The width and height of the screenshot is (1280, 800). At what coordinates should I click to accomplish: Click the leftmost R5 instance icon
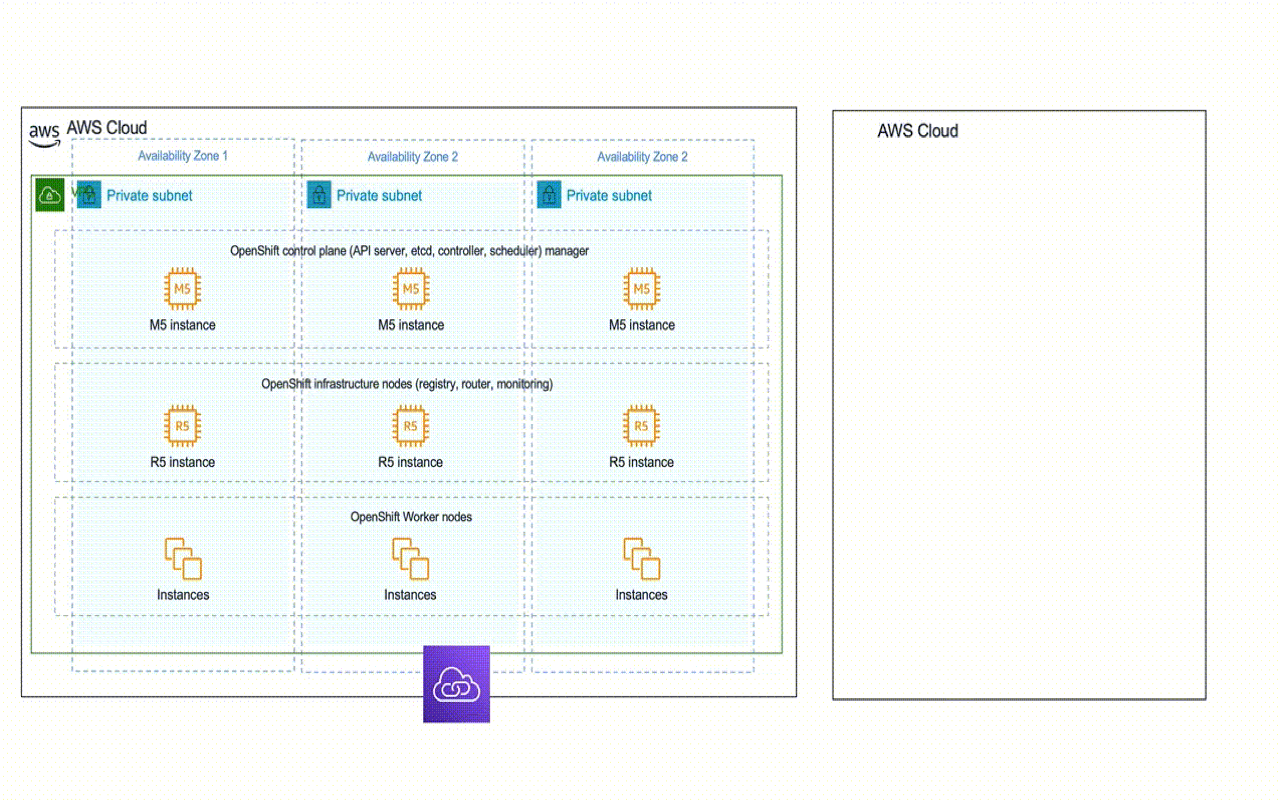tap(182, 426)
